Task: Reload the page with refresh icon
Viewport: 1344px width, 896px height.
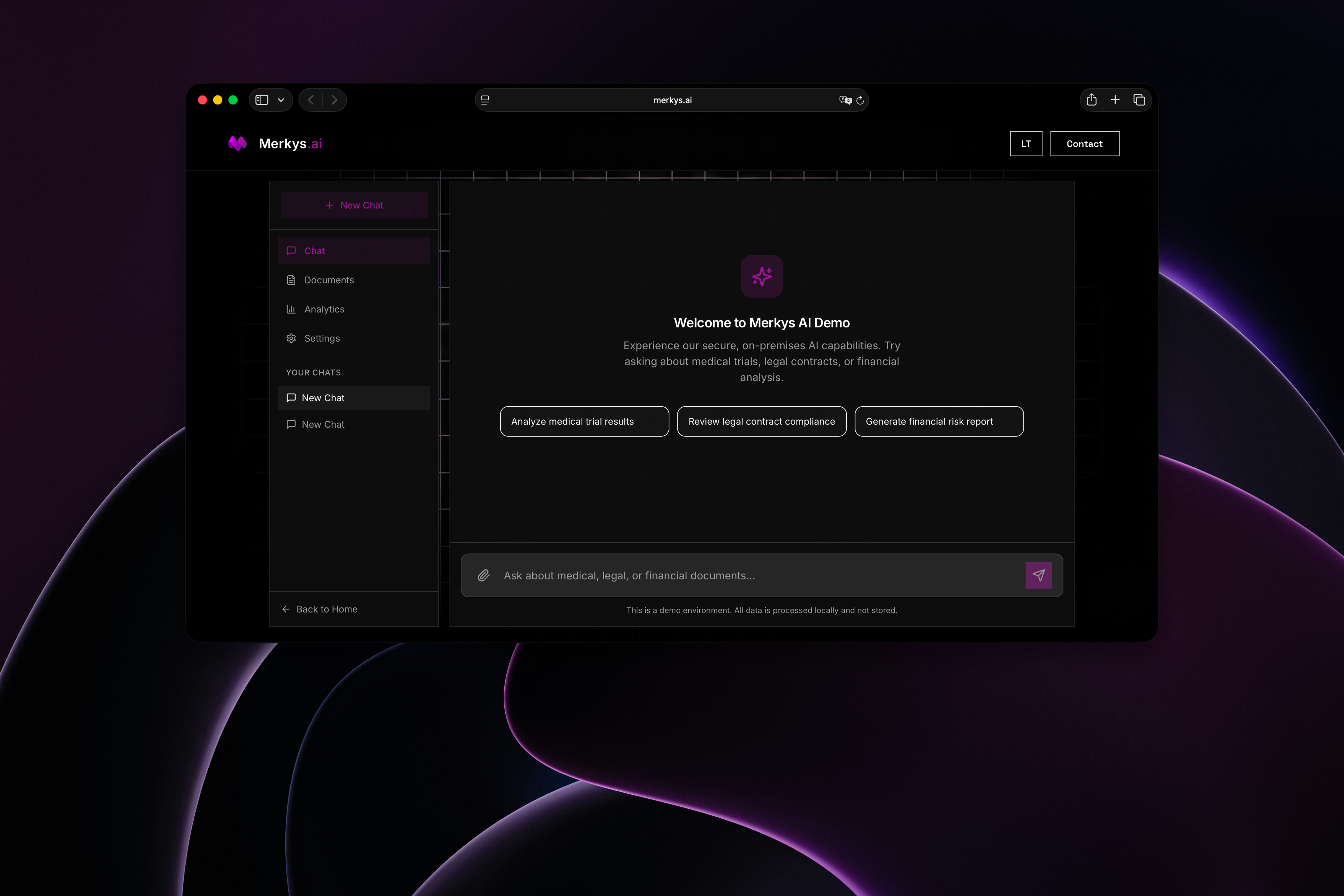Action: pos(860,100)
